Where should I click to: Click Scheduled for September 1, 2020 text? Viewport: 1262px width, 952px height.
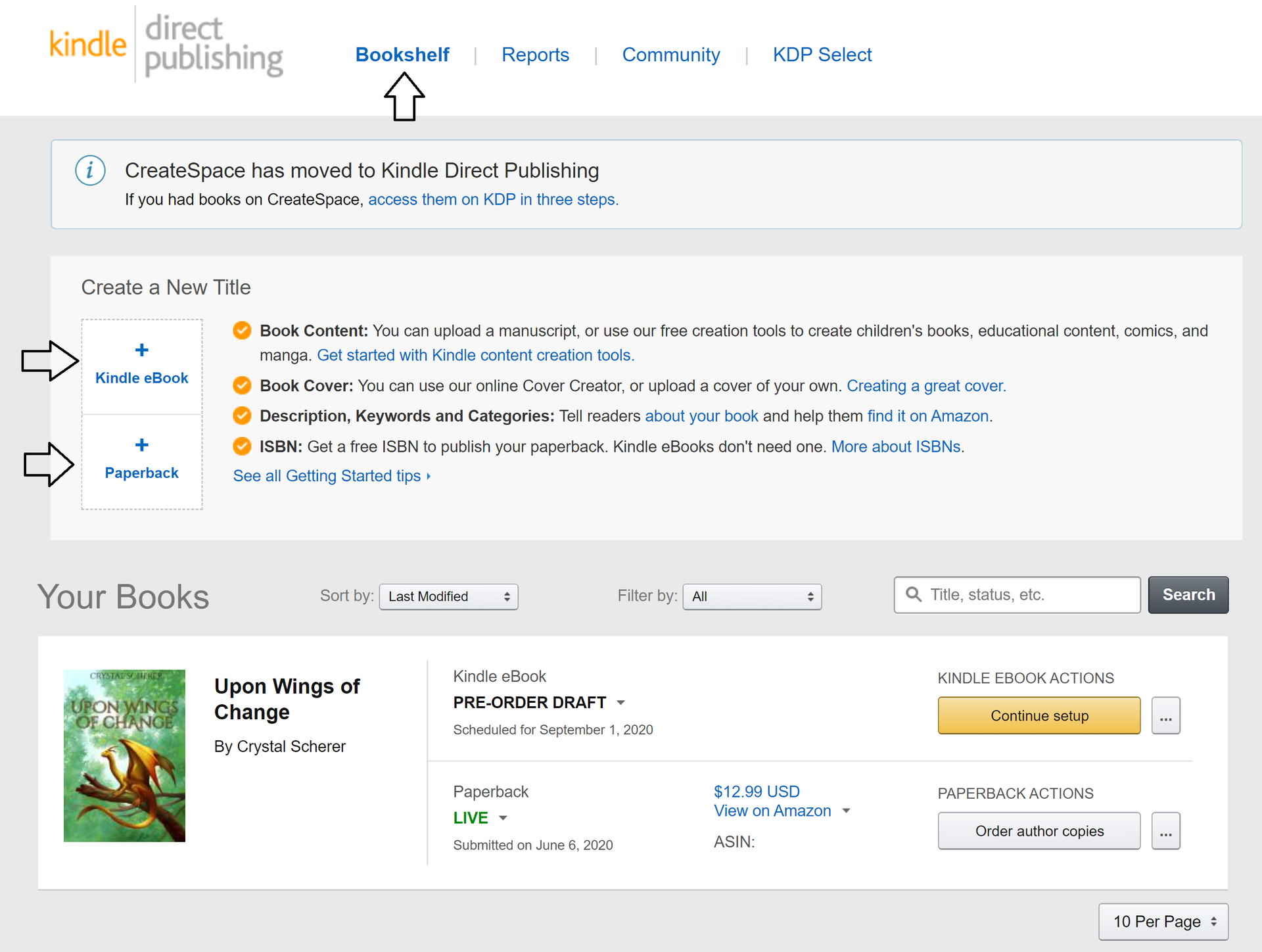(553, 730)
